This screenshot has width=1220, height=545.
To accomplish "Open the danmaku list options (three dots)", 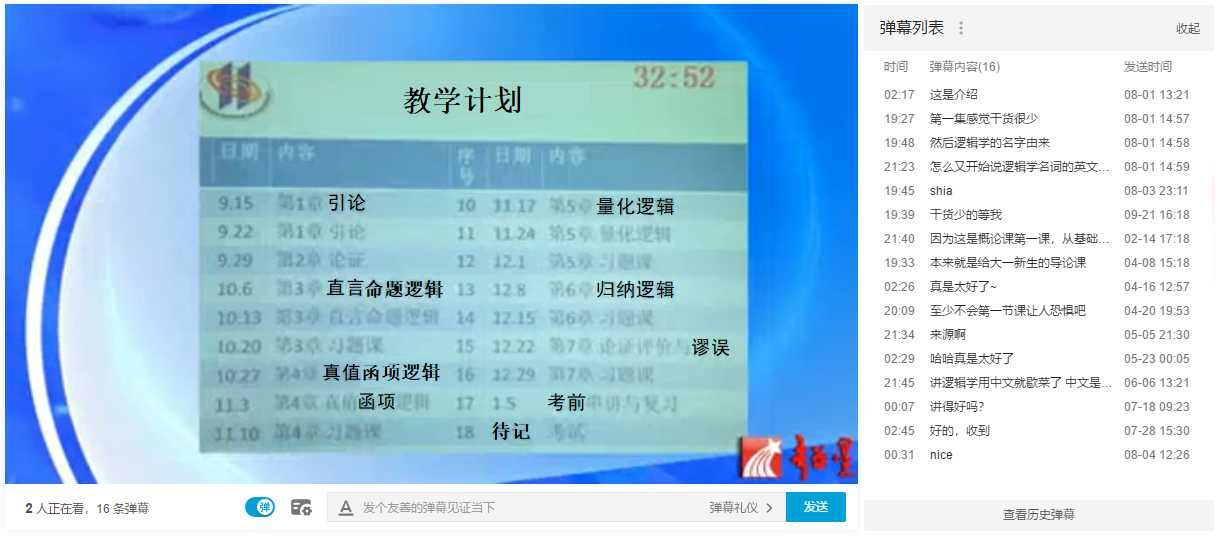I will [961, 28].
